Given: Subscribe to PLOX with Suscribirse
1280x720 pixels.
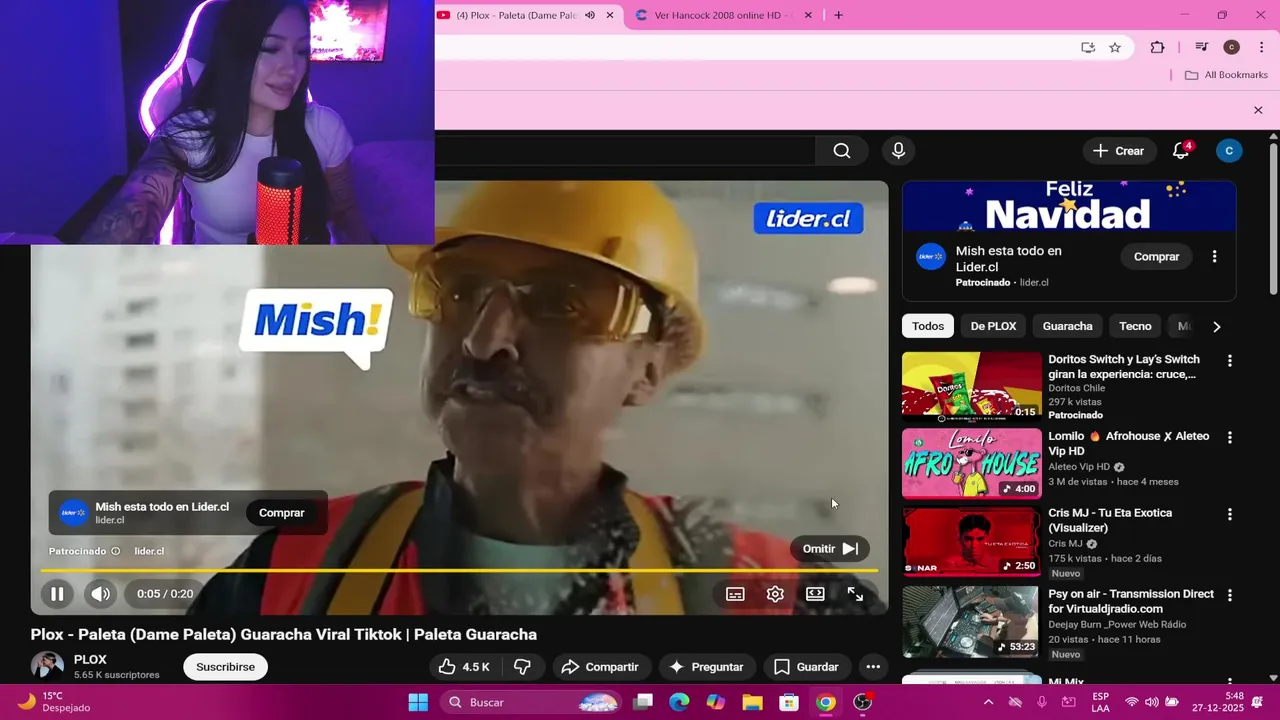Looking at the screenshot, I should (226, 667).
